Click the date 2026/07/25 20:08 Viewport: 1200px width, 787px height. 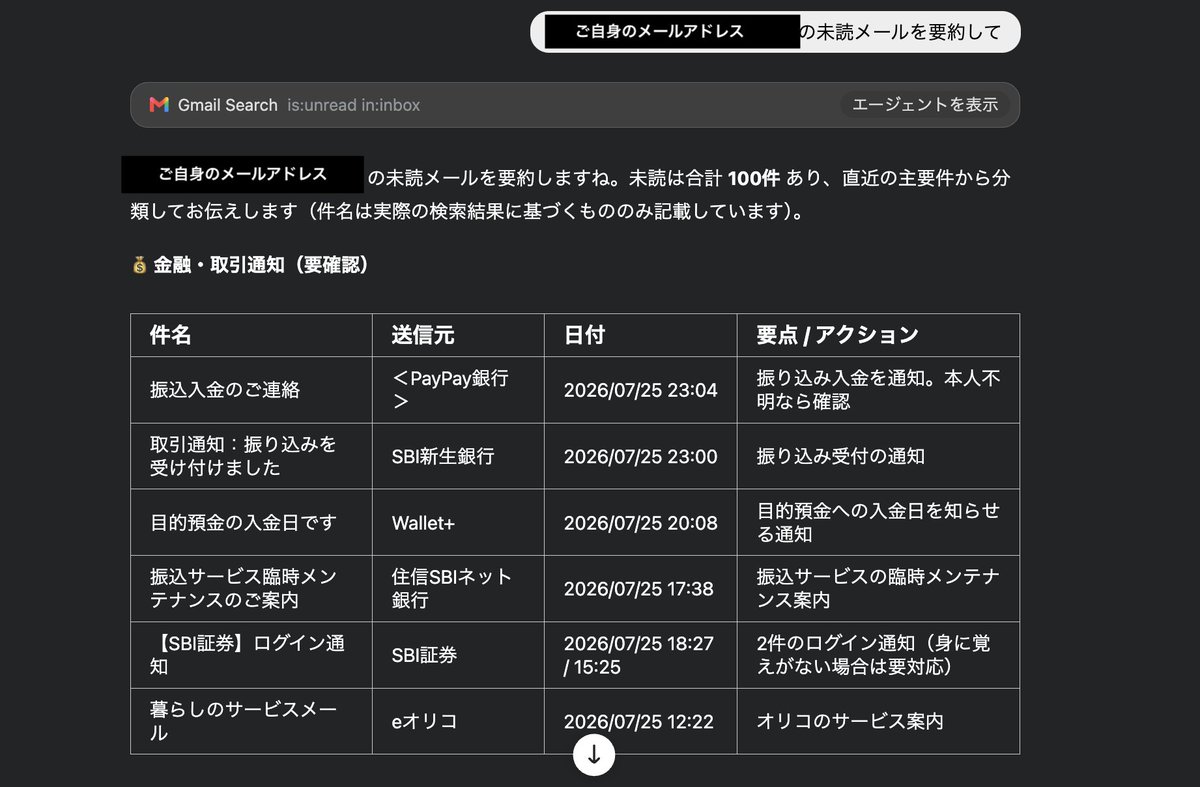click(641, 522)
